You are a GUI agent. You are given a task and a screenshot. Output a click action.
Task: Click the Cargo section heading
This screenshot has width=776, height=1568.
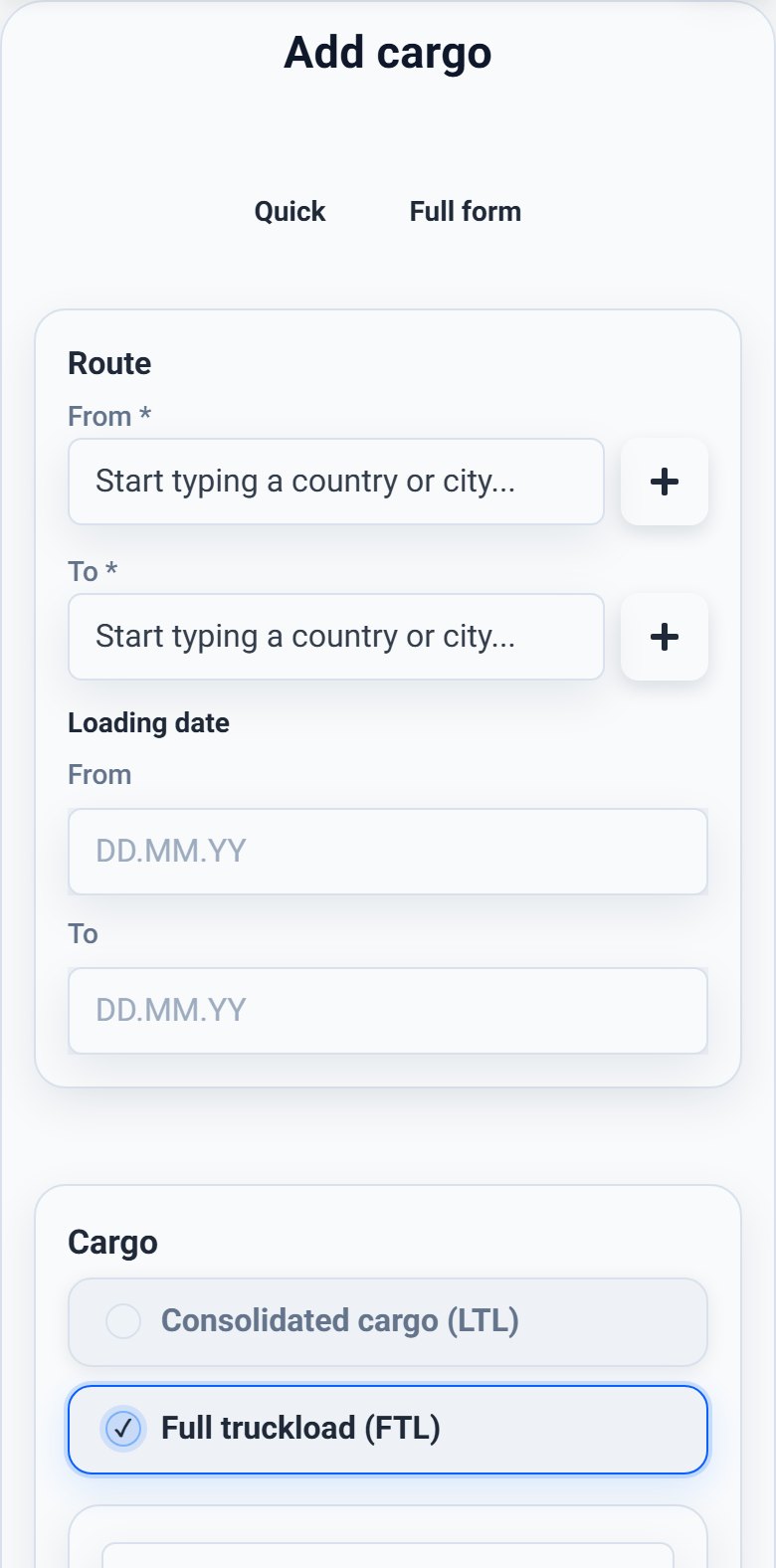tap(112, 1243)
